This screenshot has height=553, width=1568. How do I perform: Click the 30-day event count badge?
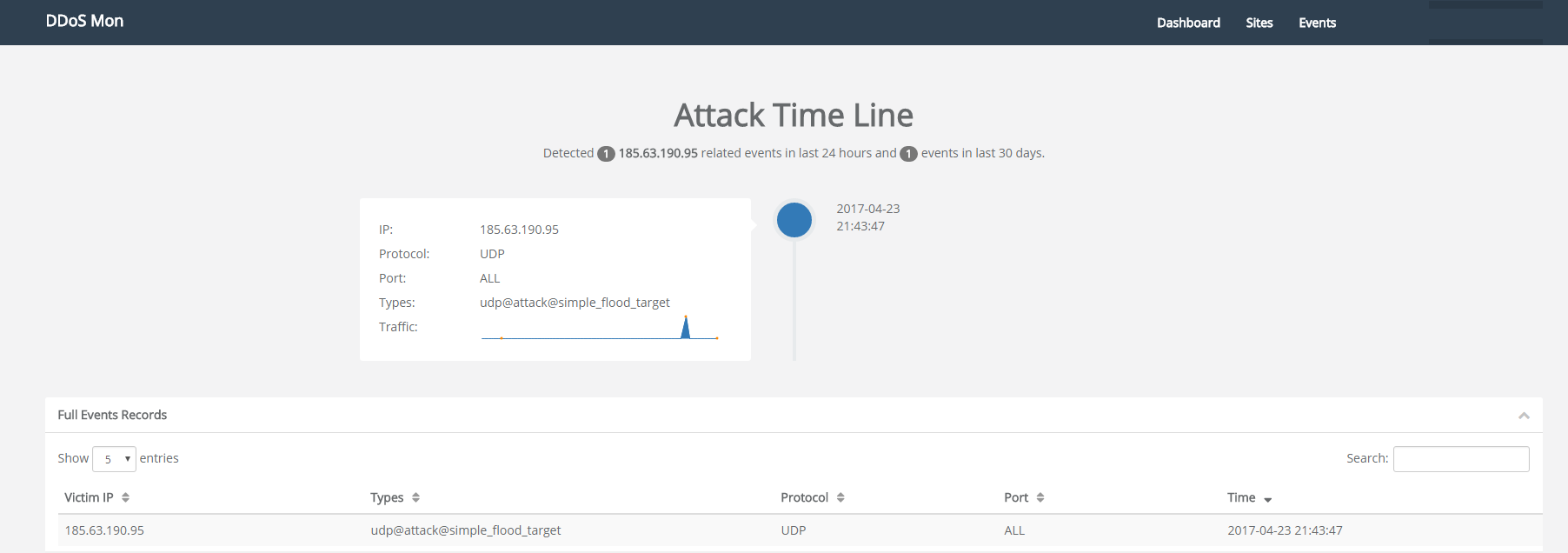click(908, 154)
